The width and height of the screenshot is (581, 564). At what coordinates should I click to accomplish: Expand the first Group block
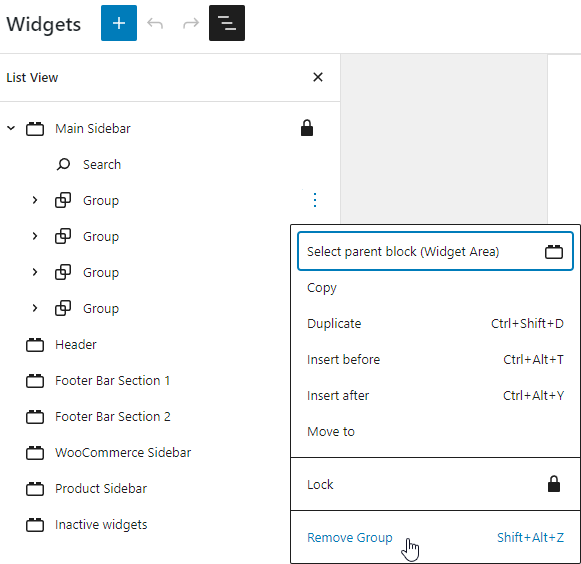click(35, 200)
